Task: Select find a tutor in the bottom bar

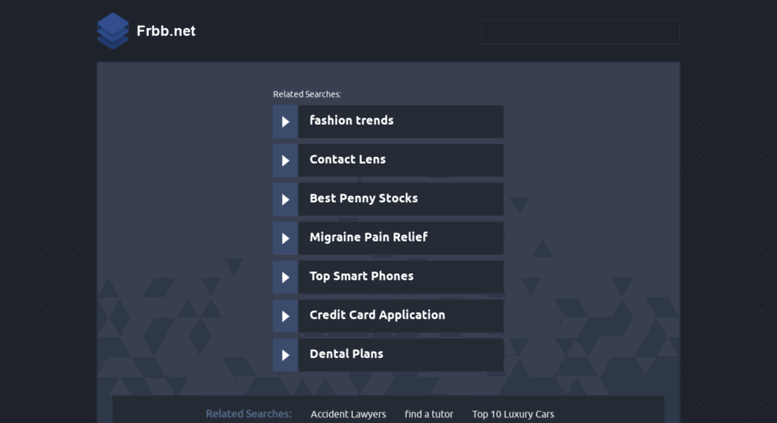Action: pos(429,414)
